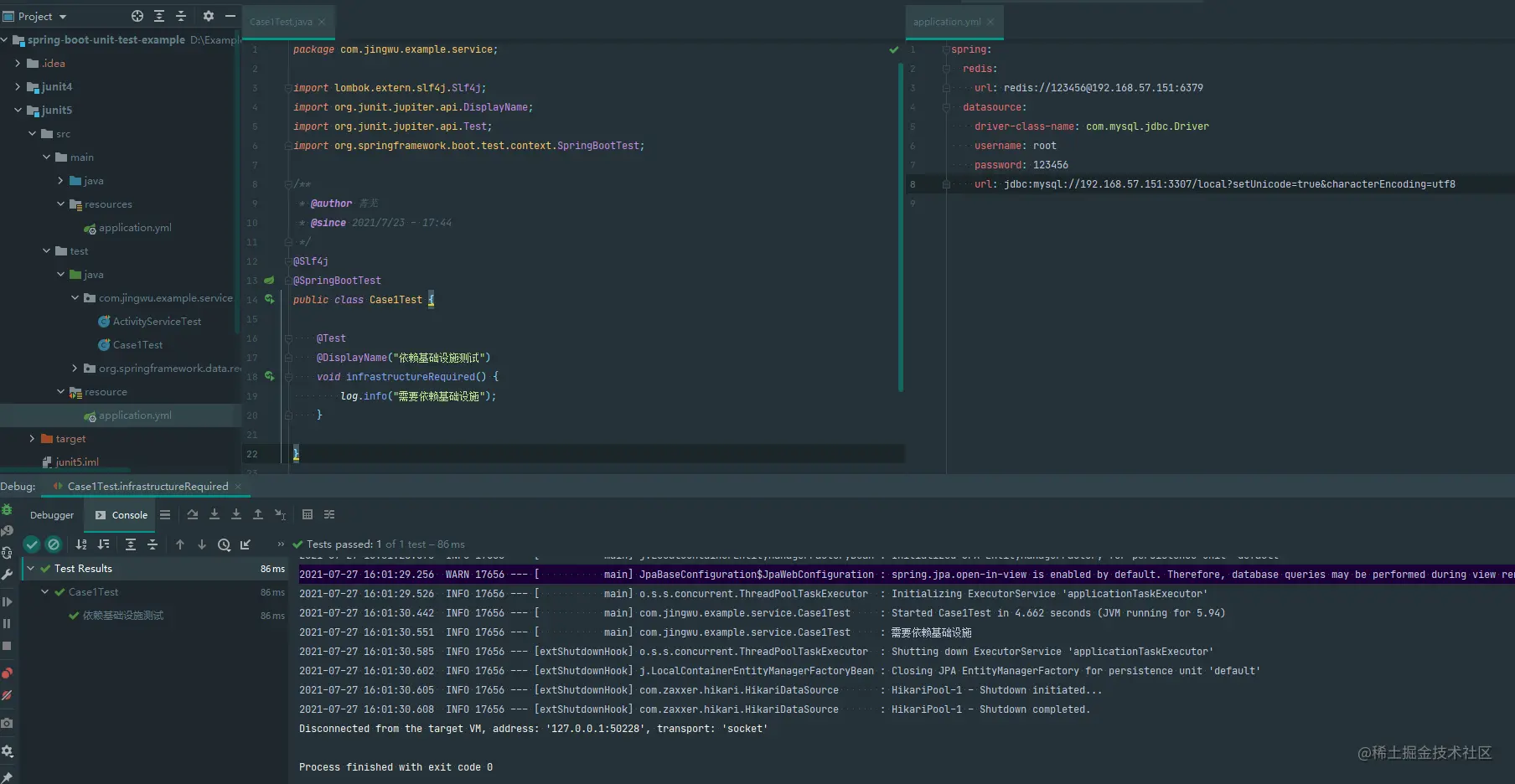Viewport: 1515px width, 784px height.
Task: Show more test toolbar actions chevron
Action: coord(281,544)
